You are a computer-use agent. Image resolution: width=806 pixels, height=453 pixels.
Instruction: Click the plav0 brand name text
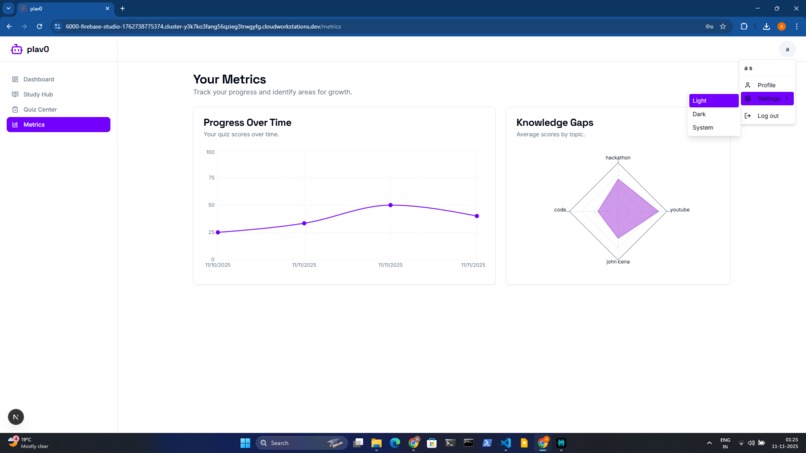[38, 49]
